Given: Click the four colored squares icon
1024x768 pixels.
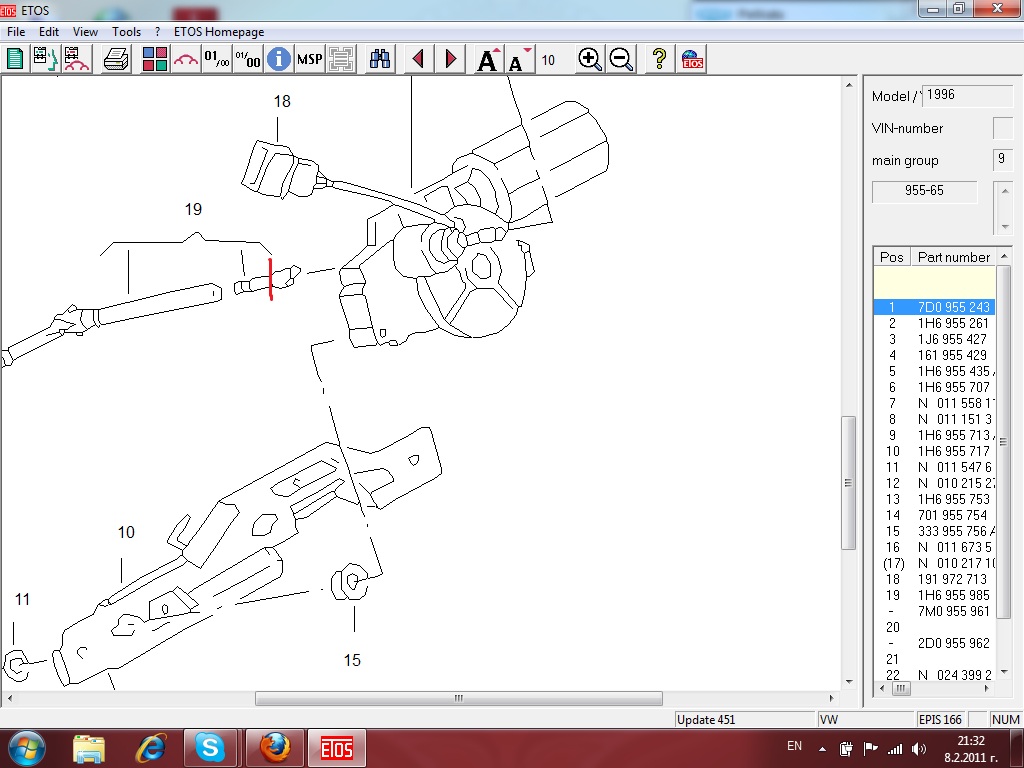Looking at the screenshot, I should 155,59.
